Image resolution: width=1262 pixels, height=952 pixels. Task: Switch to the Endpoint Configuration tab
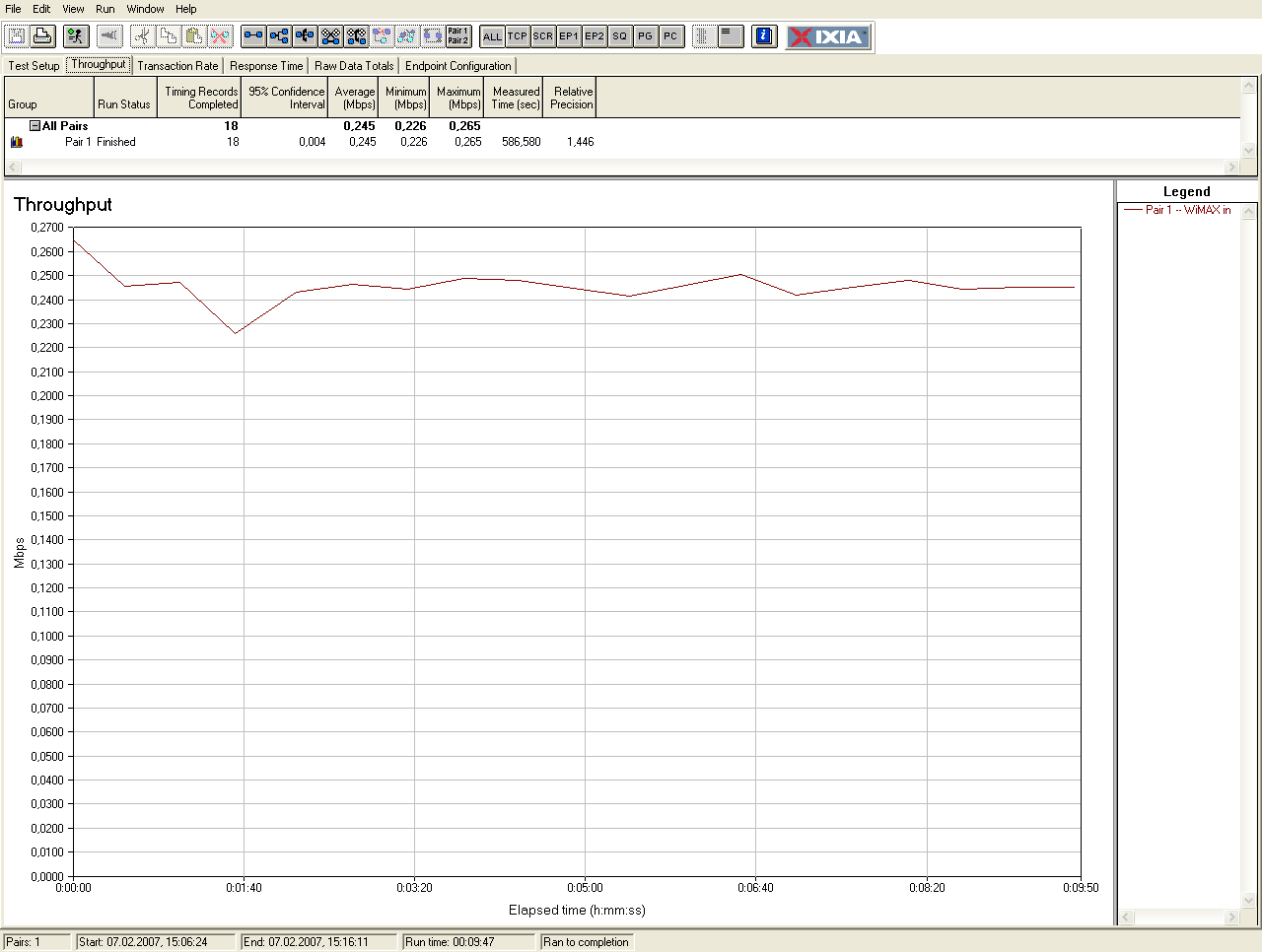click(x=458, y=66)
